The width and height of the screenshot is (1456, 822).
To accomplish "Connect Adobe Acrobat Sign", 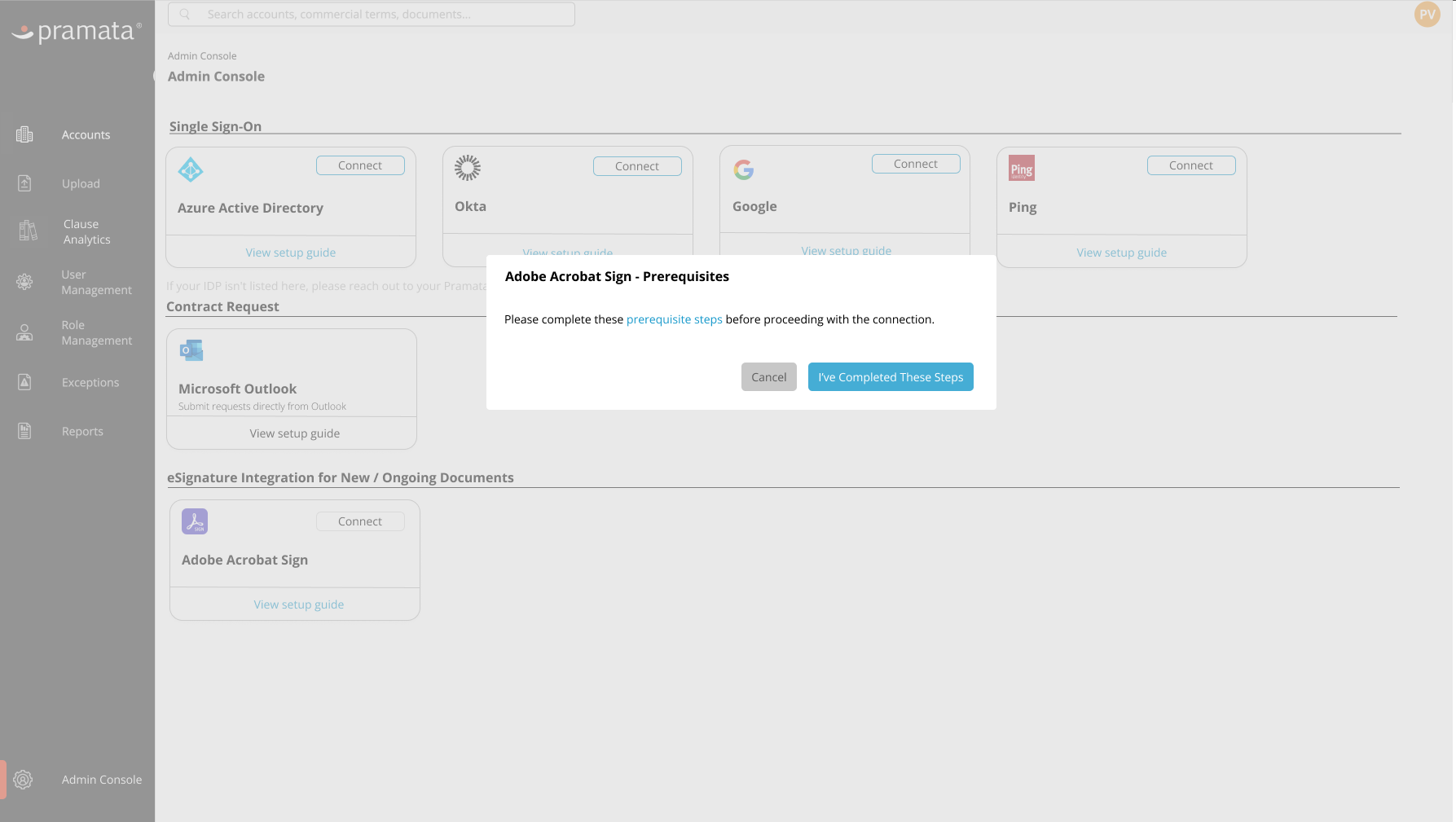I will pos(360,521).
